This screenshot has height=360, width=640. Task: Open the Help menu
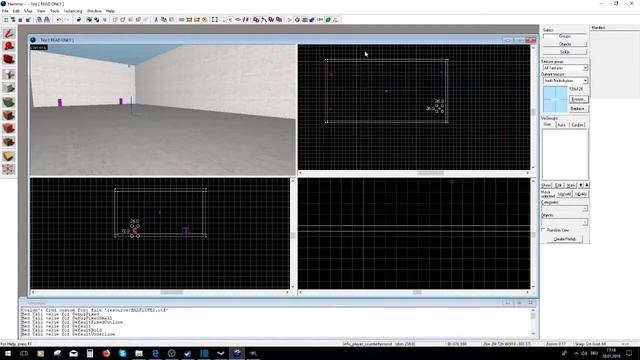click(110, 11)
